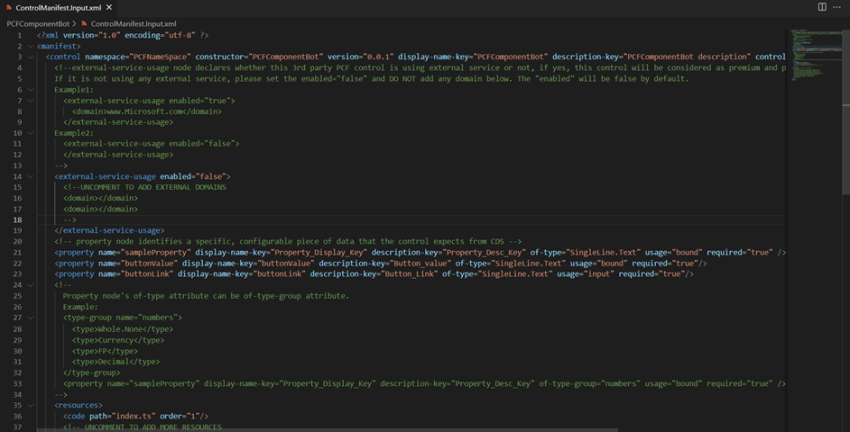The height and width of the screenshot is (432, 850).
Task: Click the comment end marker on line 34
Action: 61,394
